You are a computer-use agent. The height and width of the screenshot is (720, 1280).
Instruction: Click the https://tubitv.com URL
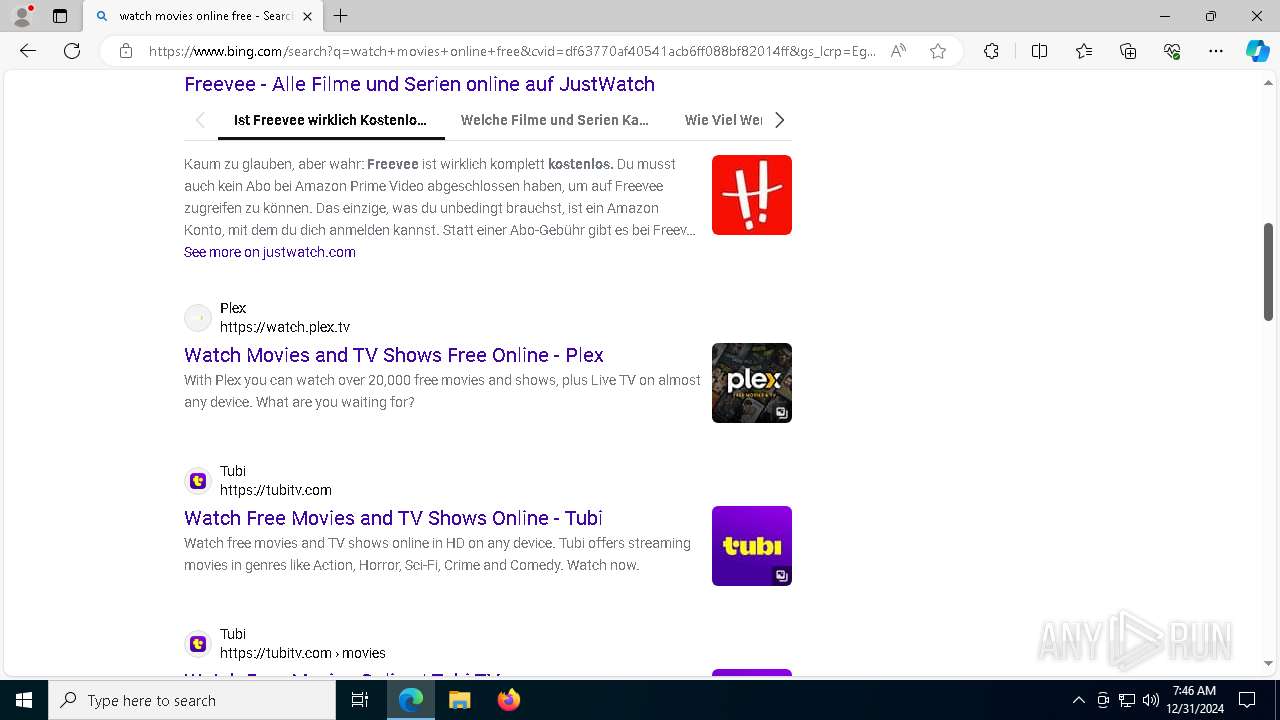click(x=276, y=490)
